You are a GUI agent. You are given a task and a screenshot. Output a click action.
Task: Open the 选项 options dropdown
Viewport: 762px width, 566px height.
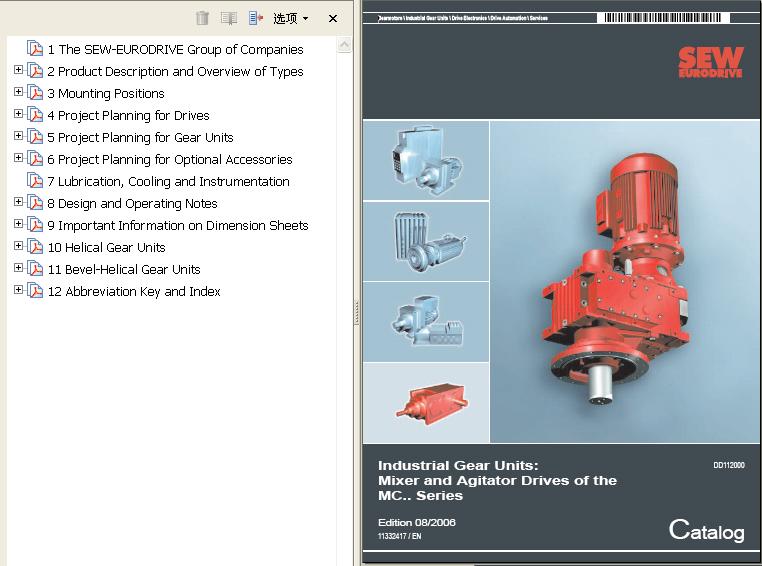(291, 18)
